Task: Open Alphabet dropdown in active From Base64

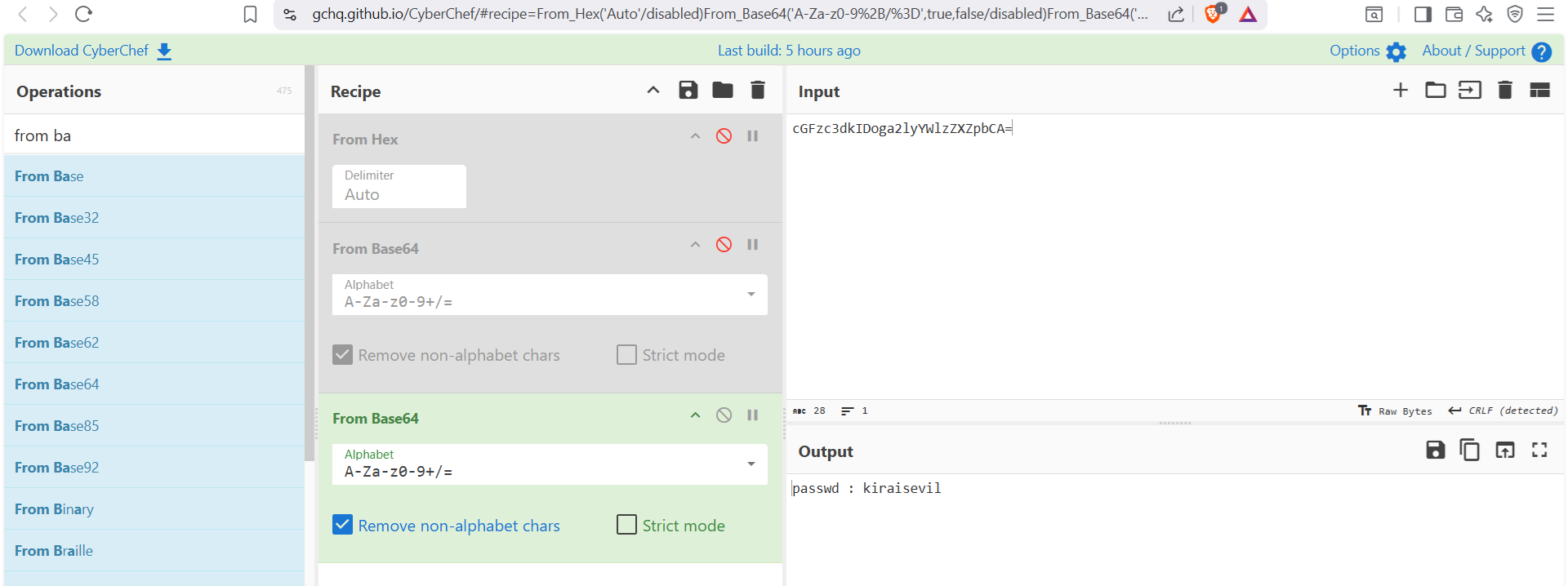Action: point(751,464)
